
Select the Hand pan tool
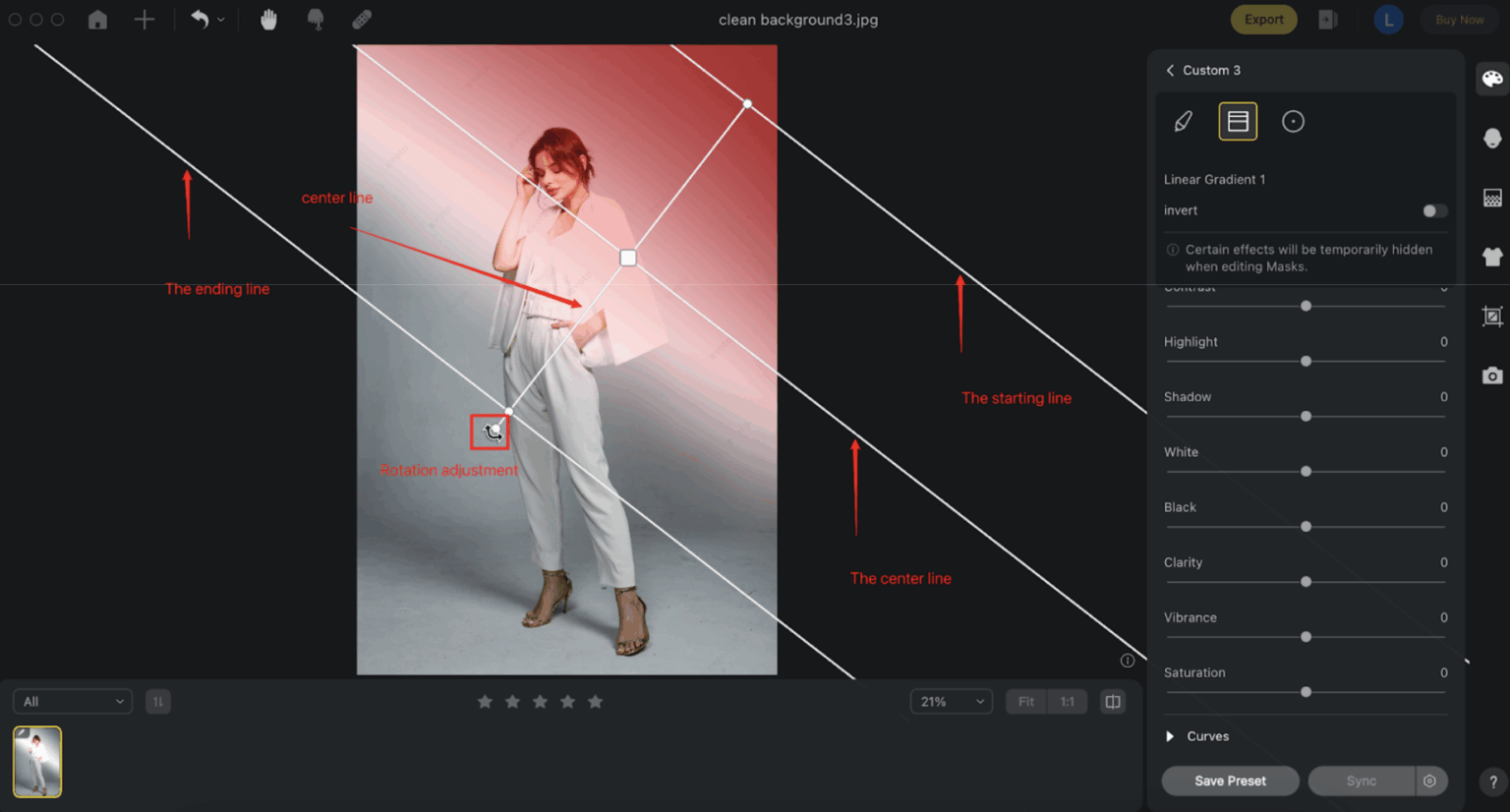[268, 19]
